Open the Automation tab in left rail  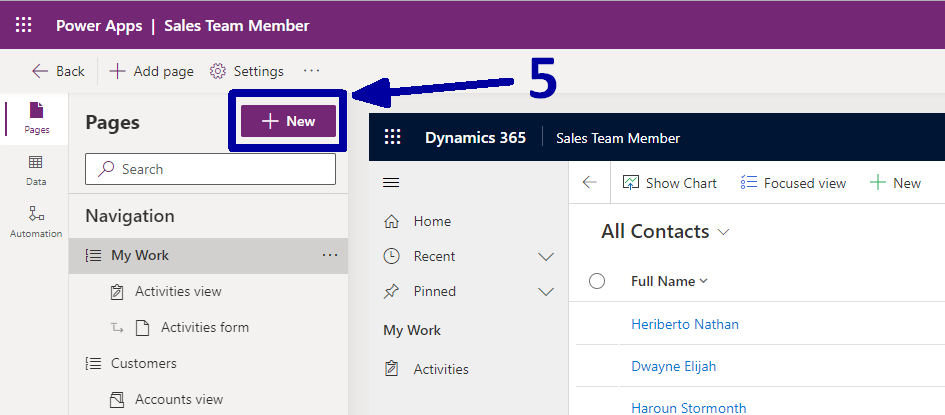click(36, 222)
